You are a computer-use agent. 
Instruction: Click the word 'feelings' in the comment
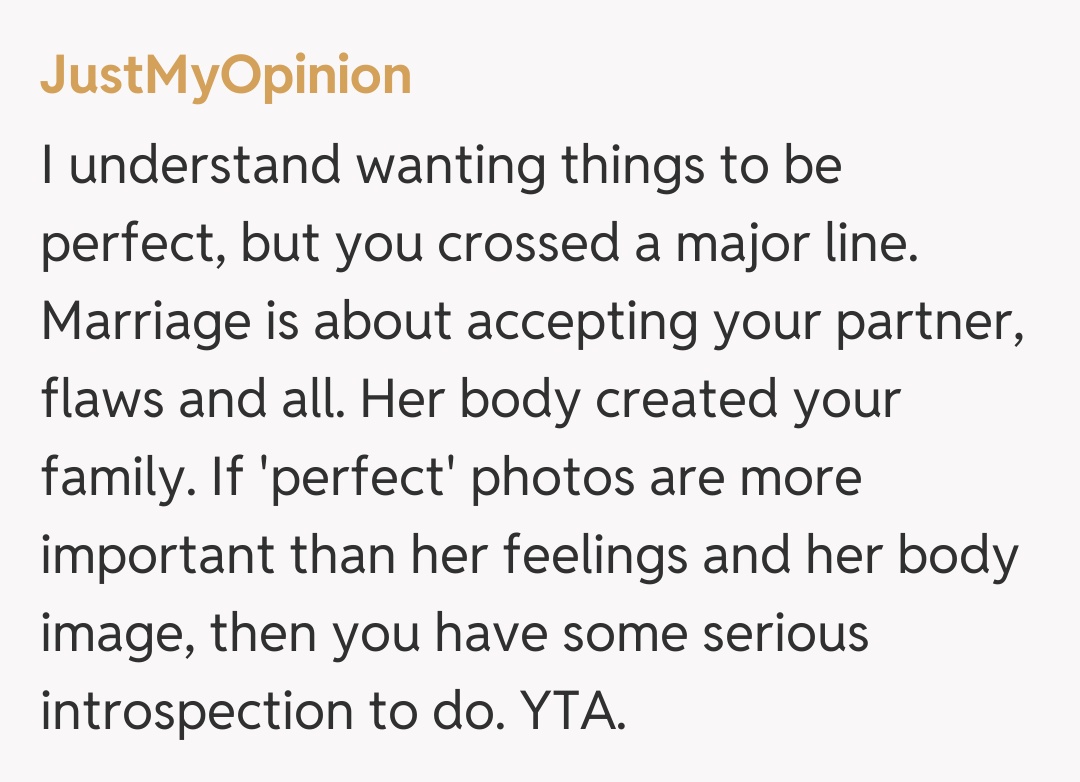click(x=594, y=556)
